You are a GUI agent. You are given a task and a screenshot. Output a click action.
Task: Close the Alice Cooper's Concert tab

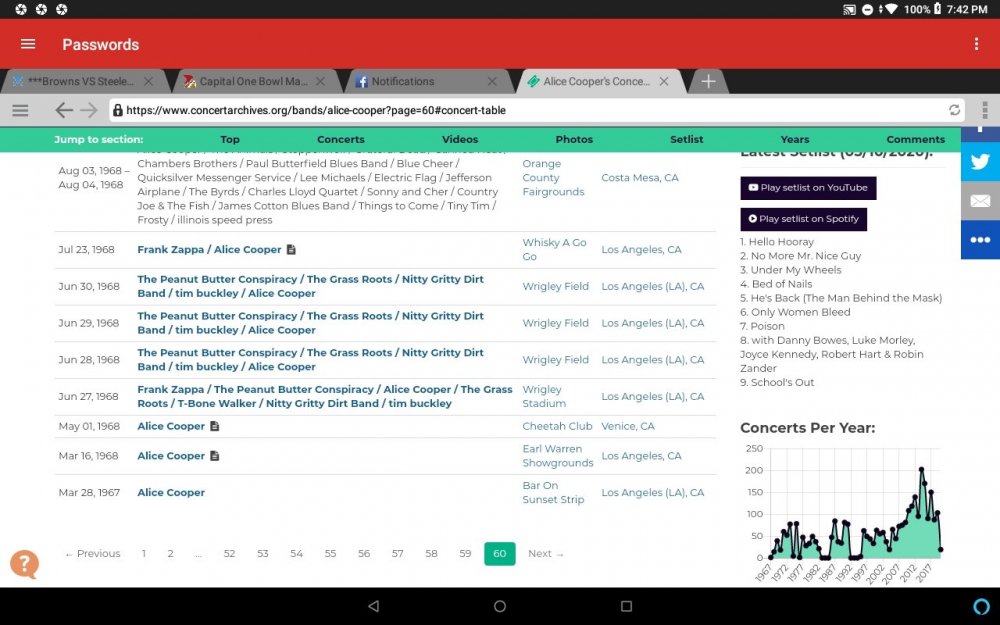(664, 82)
